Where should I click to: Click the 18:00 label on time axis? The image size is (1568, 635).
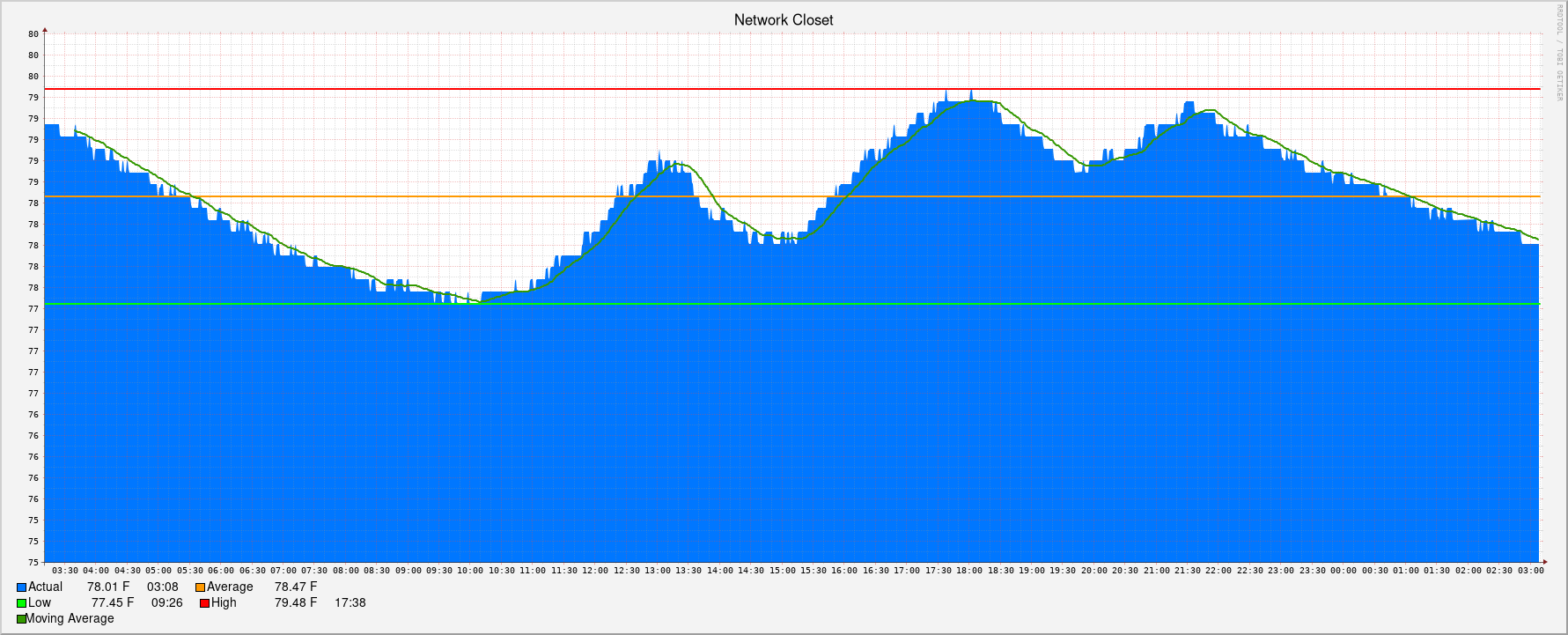(969, 571)
